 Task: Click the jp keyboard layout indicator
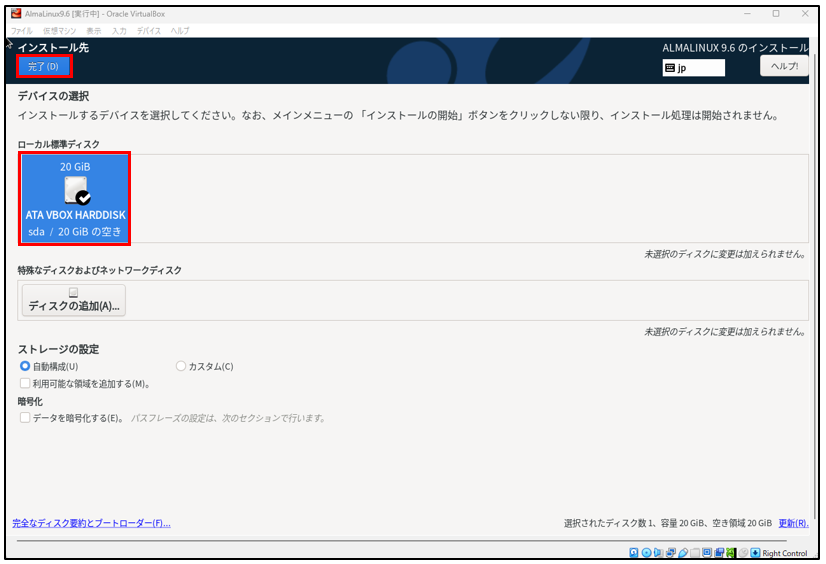tap(692, 68)
